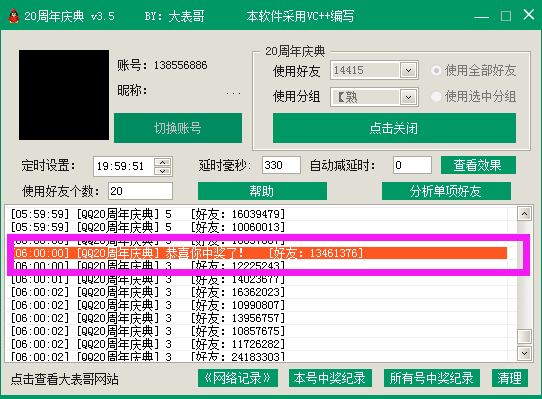Viewport: 542px width, 399px height.
Task: Minimize the 20周年庆典 window
Action: click(x=482, y=16)
